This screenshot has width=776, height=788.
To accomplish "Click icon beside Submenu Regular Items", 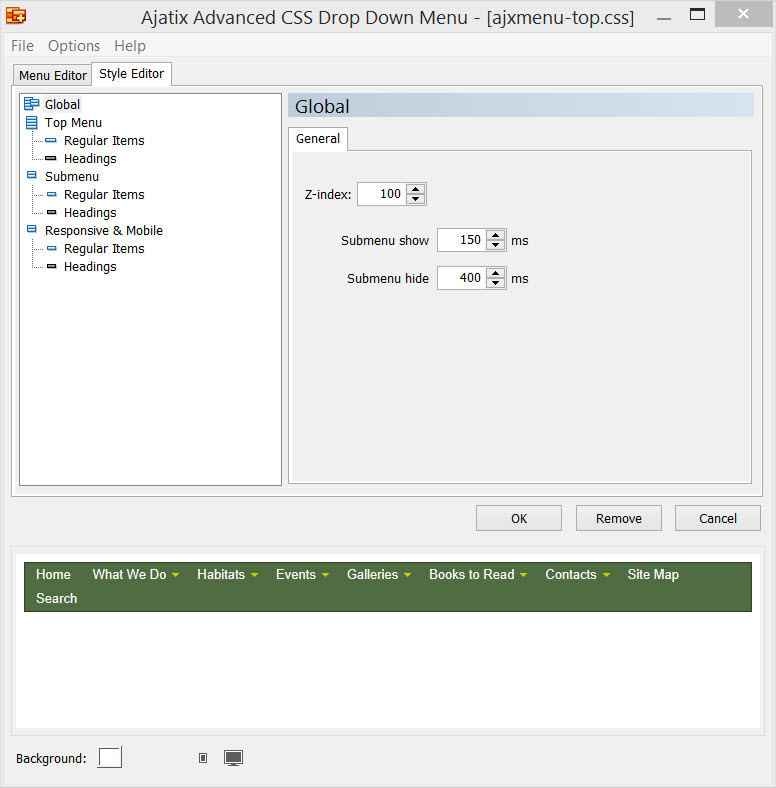I will point(52,194).
